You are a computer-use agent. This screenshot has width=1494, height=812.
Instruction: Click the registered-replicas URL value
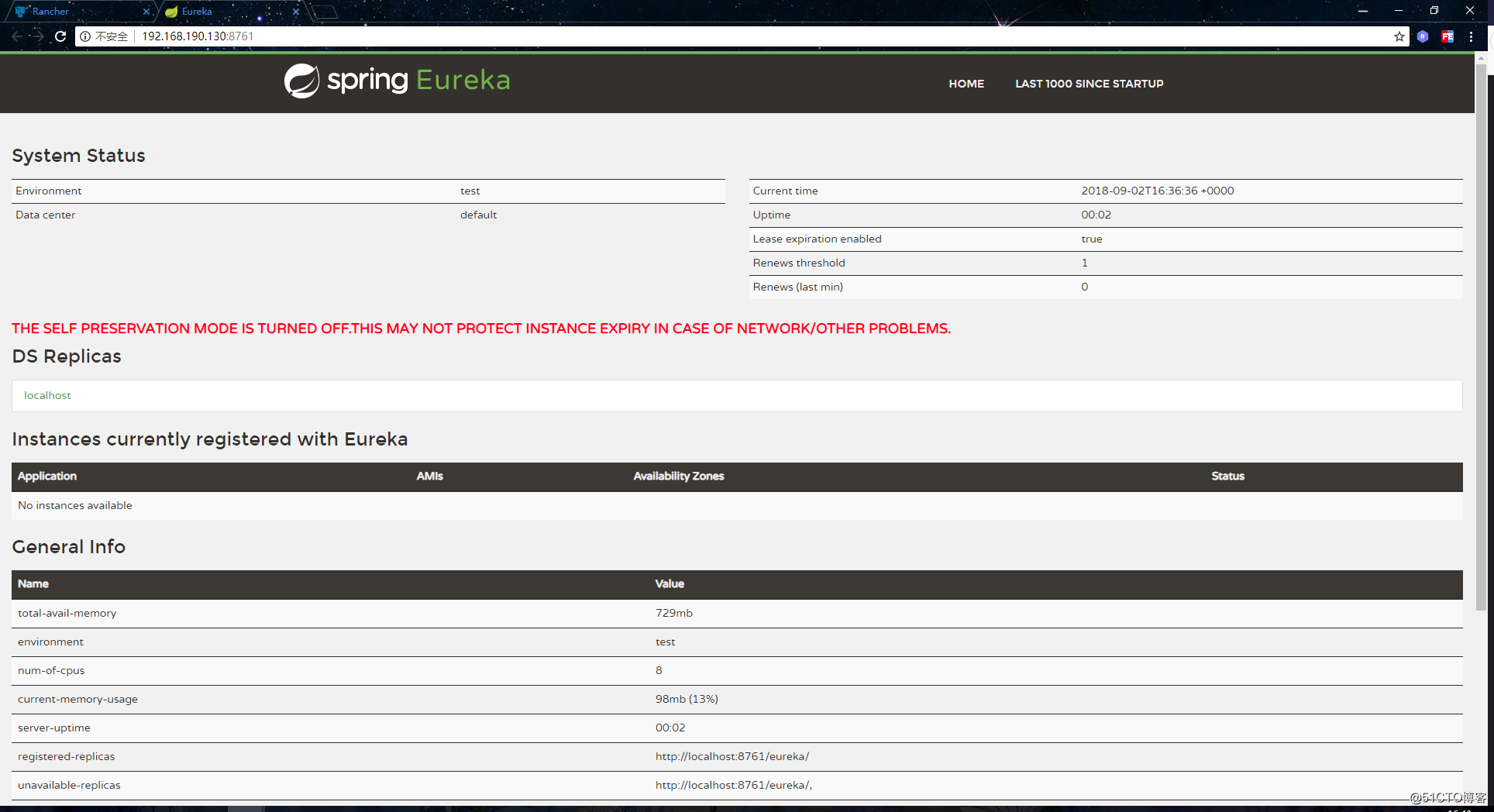pyautogui.click(x=732, y=756)
